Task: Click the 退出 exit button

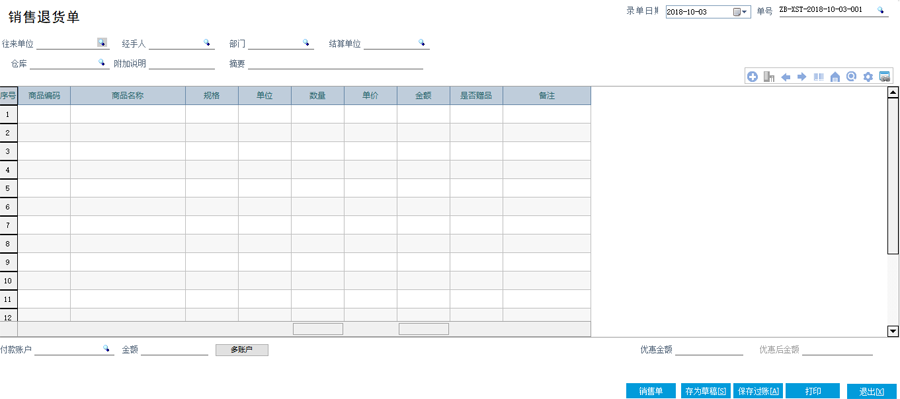Action: (871, 392)
